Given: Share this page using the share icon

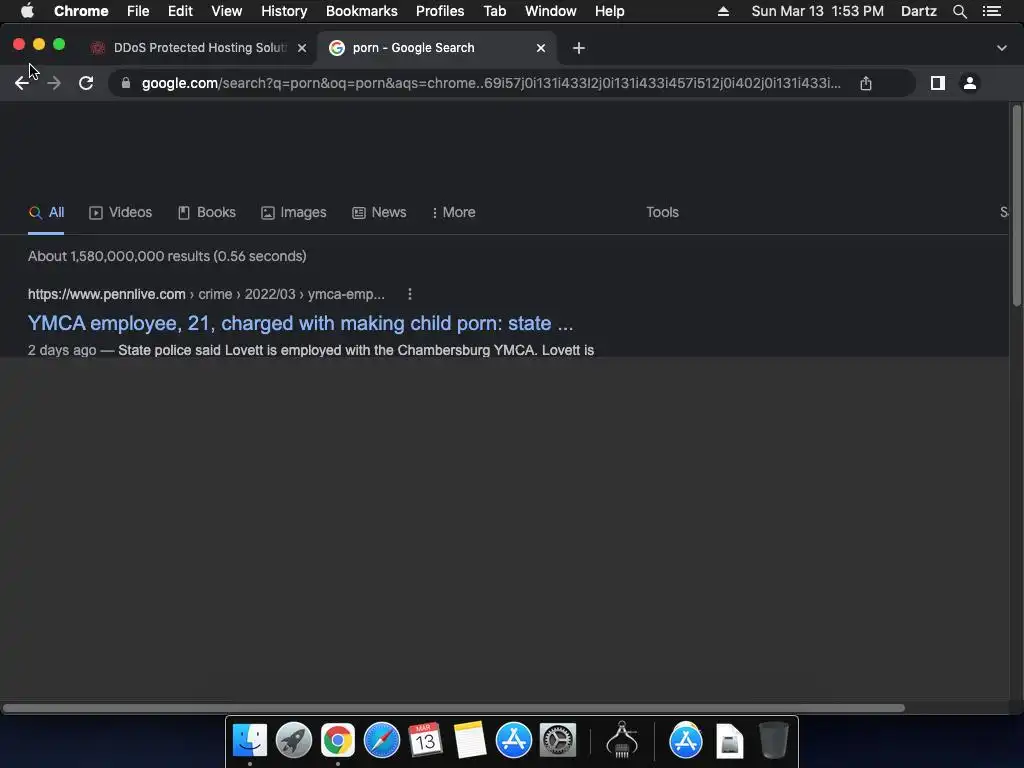Looking at the screenshot, I should (866, 83).
